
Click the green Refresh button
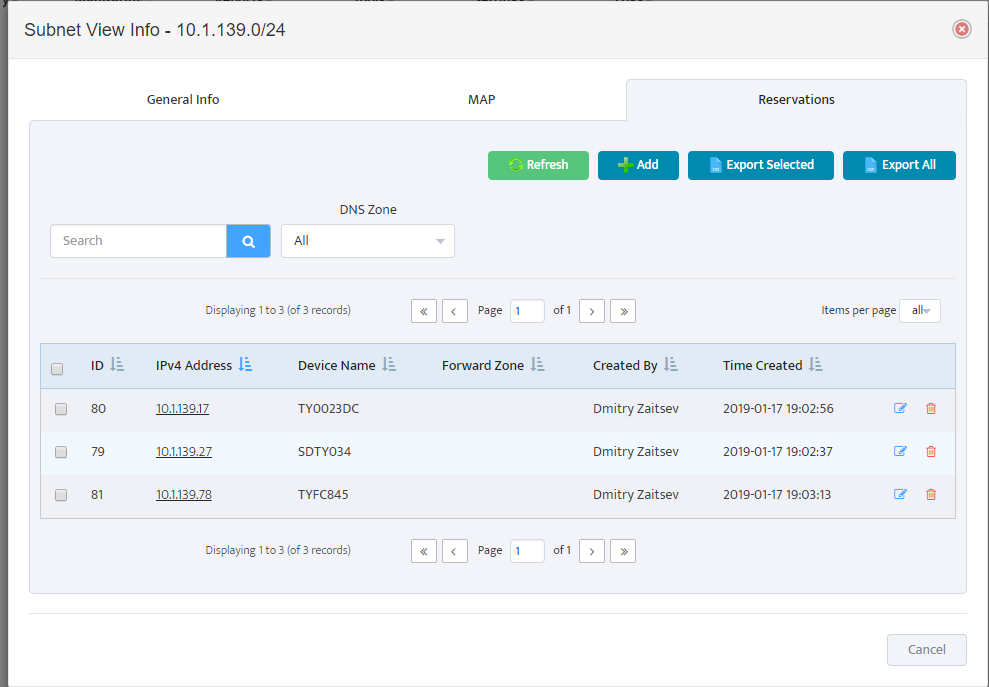(x=538, y=165)
